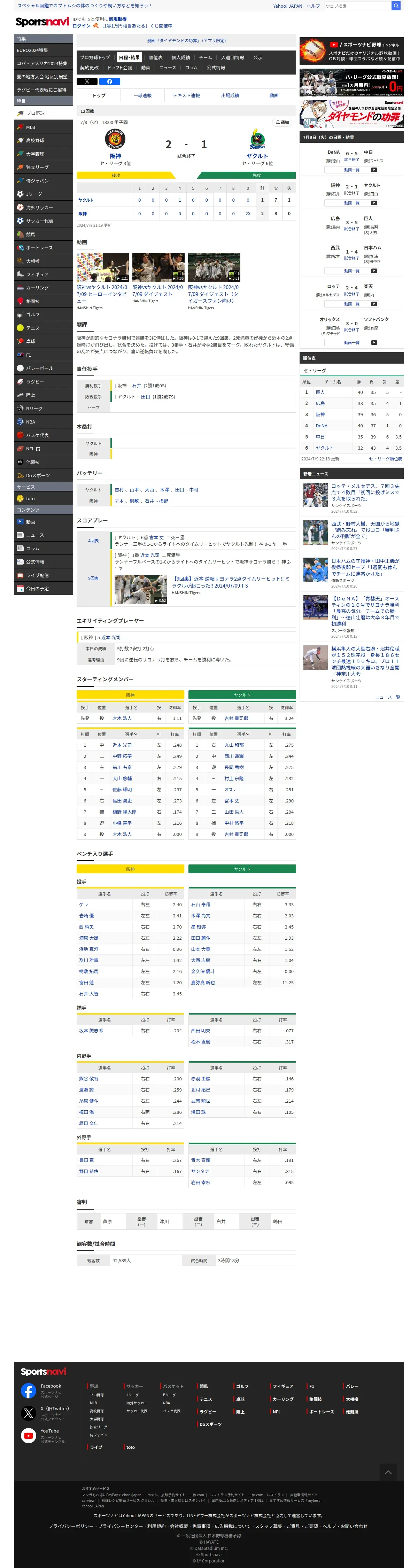Open 独立リーグ from the sidebar
418x1568 pixels.
43,168
